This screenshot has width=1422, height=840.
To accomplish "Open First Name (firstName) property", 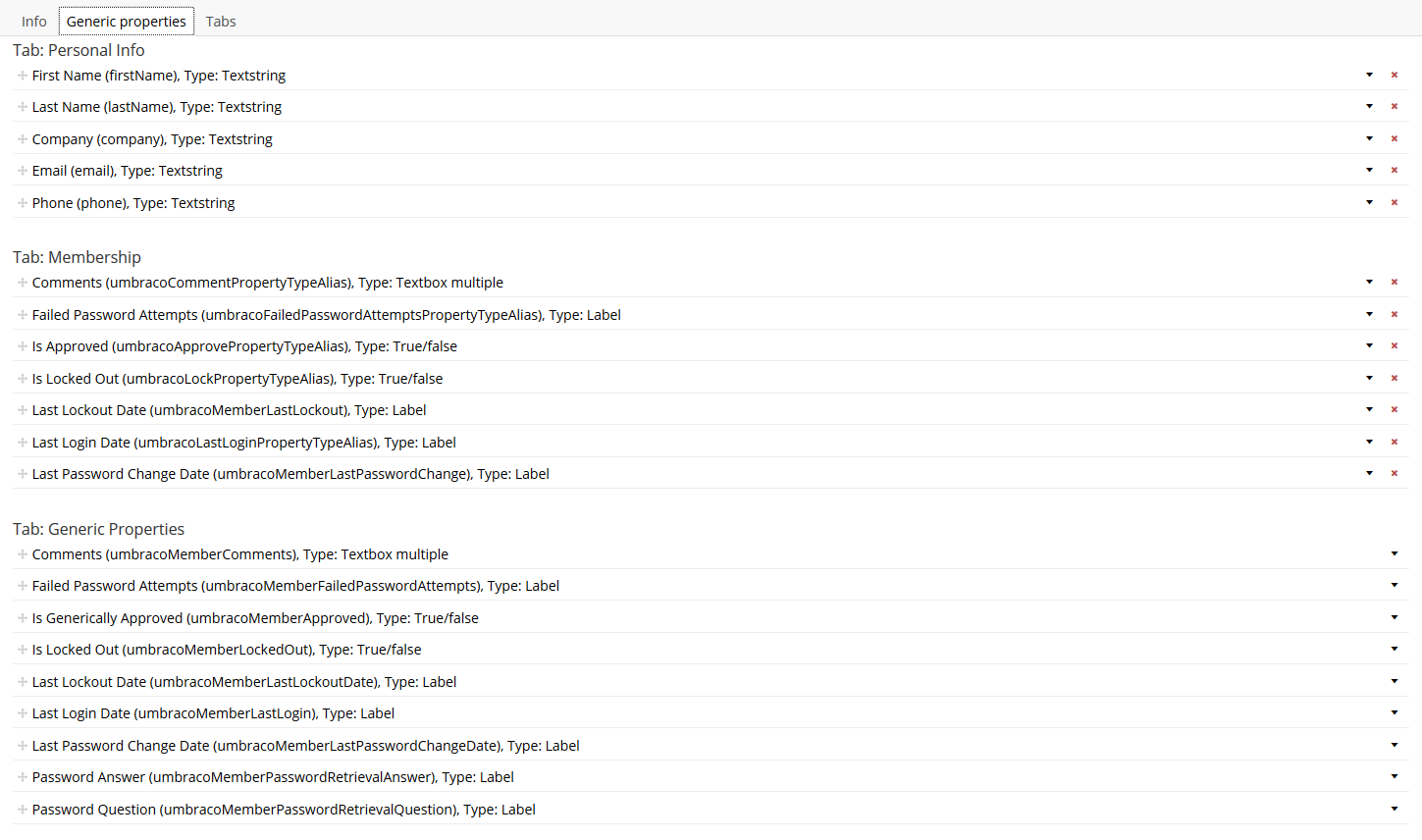I will [x=159, y=76].
